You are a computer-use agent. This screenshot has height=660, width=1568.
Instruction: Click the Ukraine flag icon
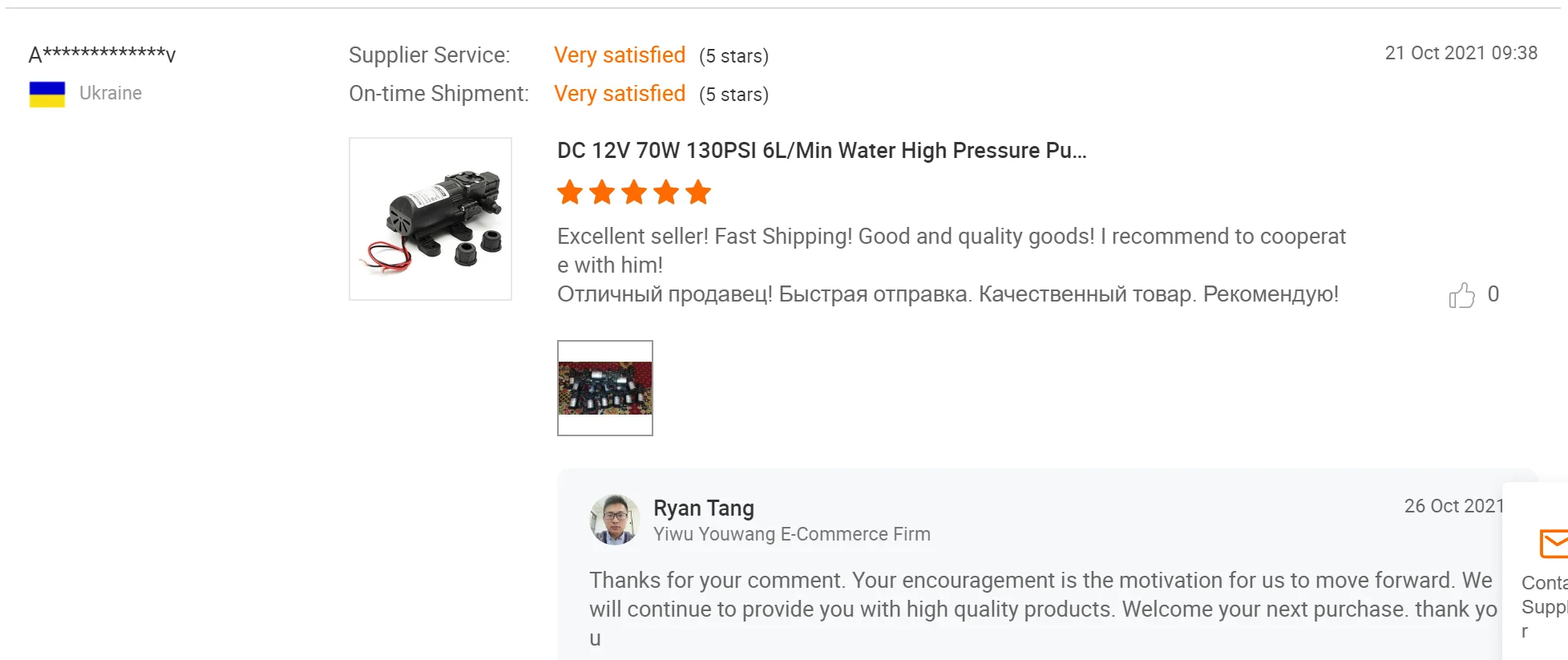47,94
